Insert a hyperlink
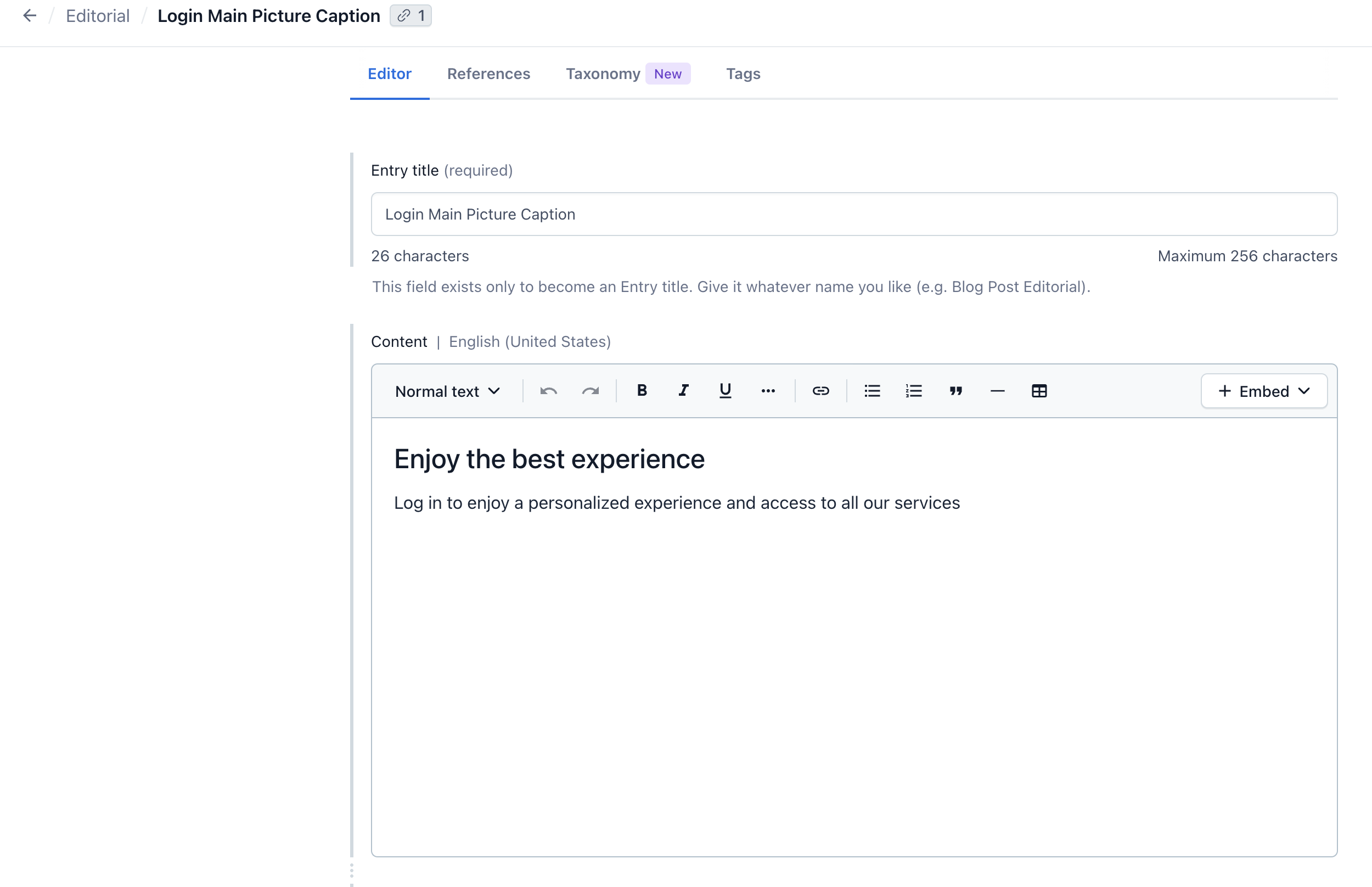Screen dimensions: 1372x887 pos(821,391)
